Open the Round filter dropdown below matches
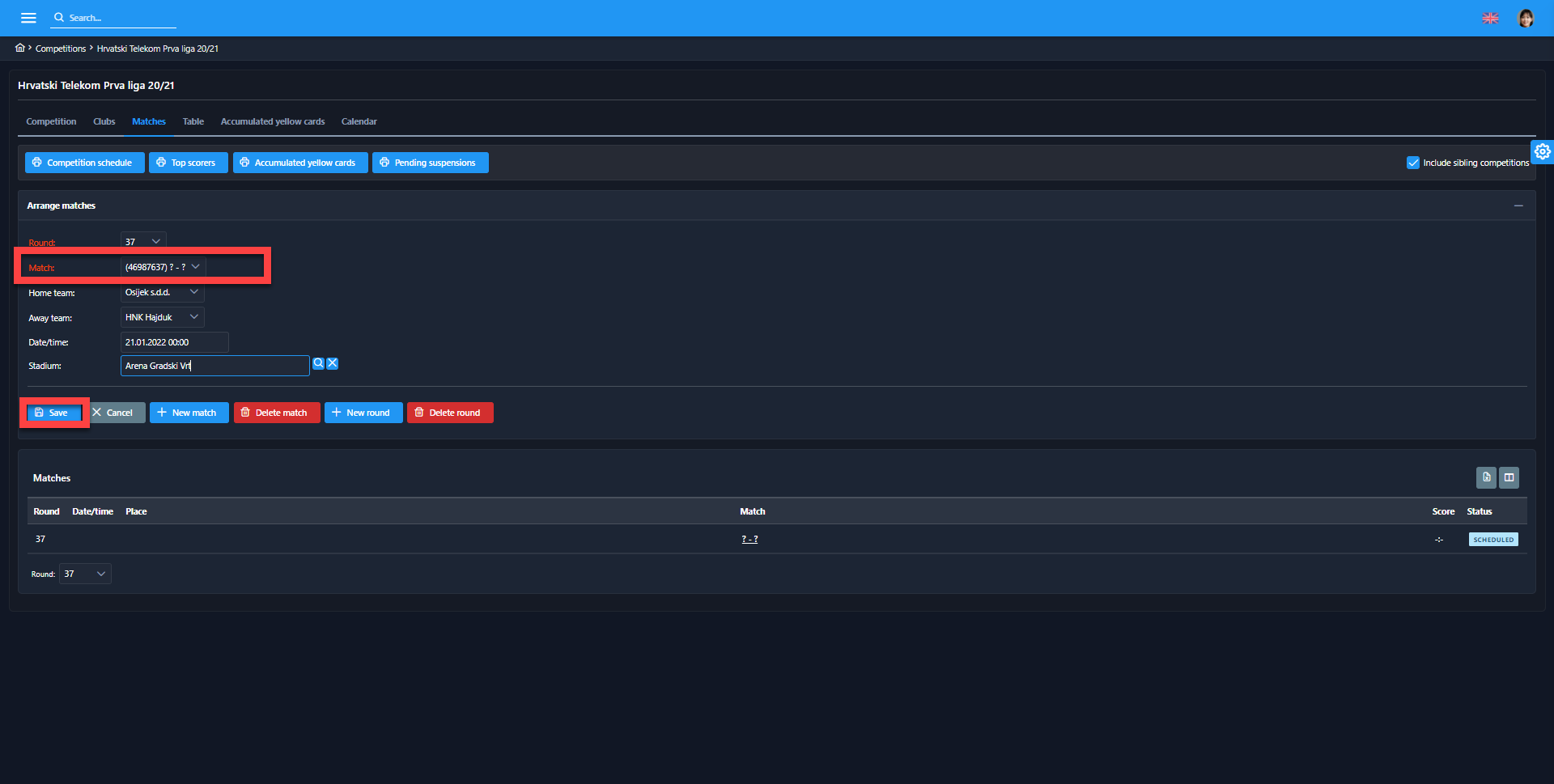This screenshot has height=784, width=1554. click(85, 574)
